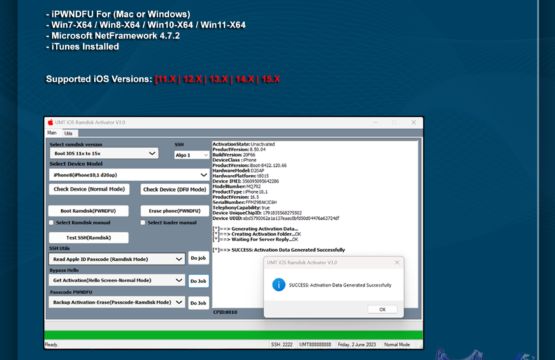Click the Device UDID log line
This screenshot has width=555, height=360.
pyautogui.click(x=276, y=218)
